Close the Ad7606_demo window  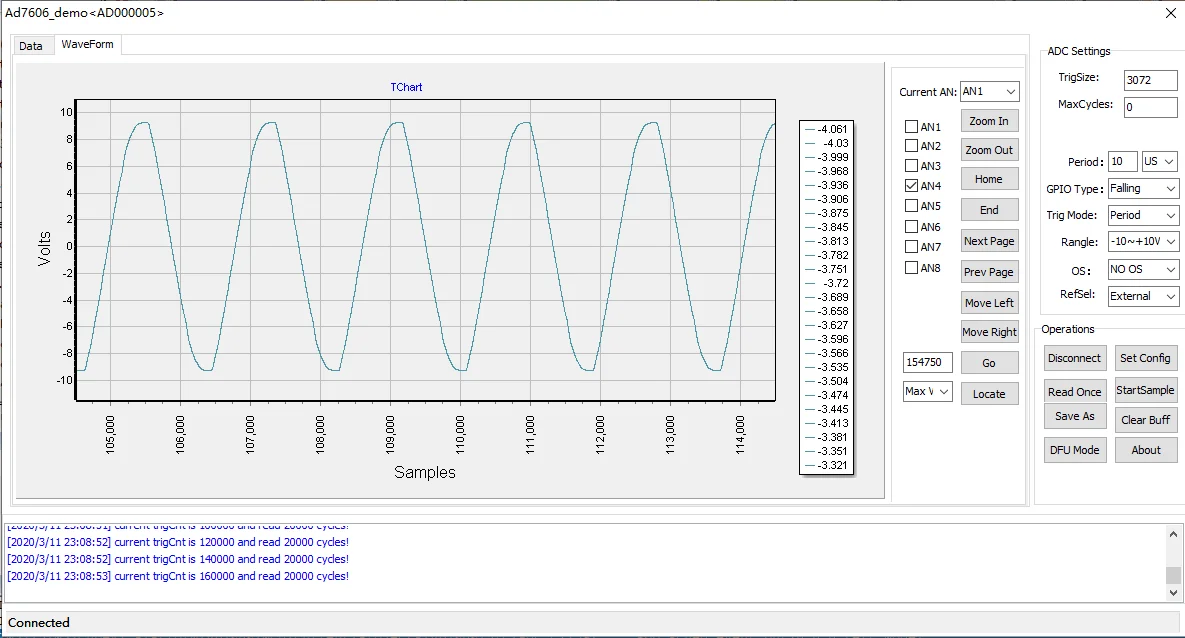(x=1171, y=13)
